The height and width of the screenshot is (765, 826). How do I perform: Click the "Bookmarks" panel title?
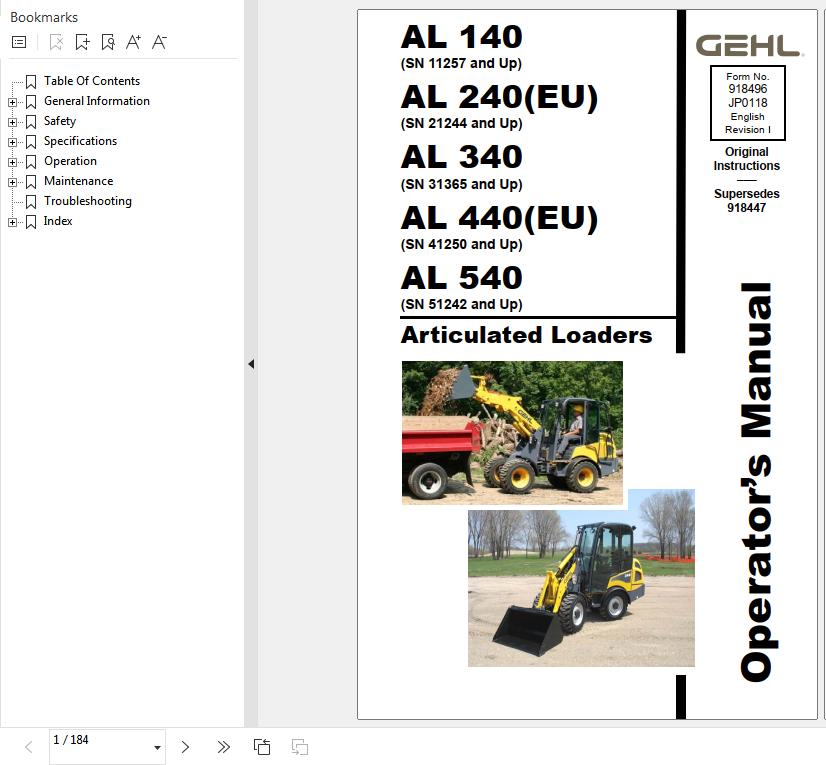[44, 17]
